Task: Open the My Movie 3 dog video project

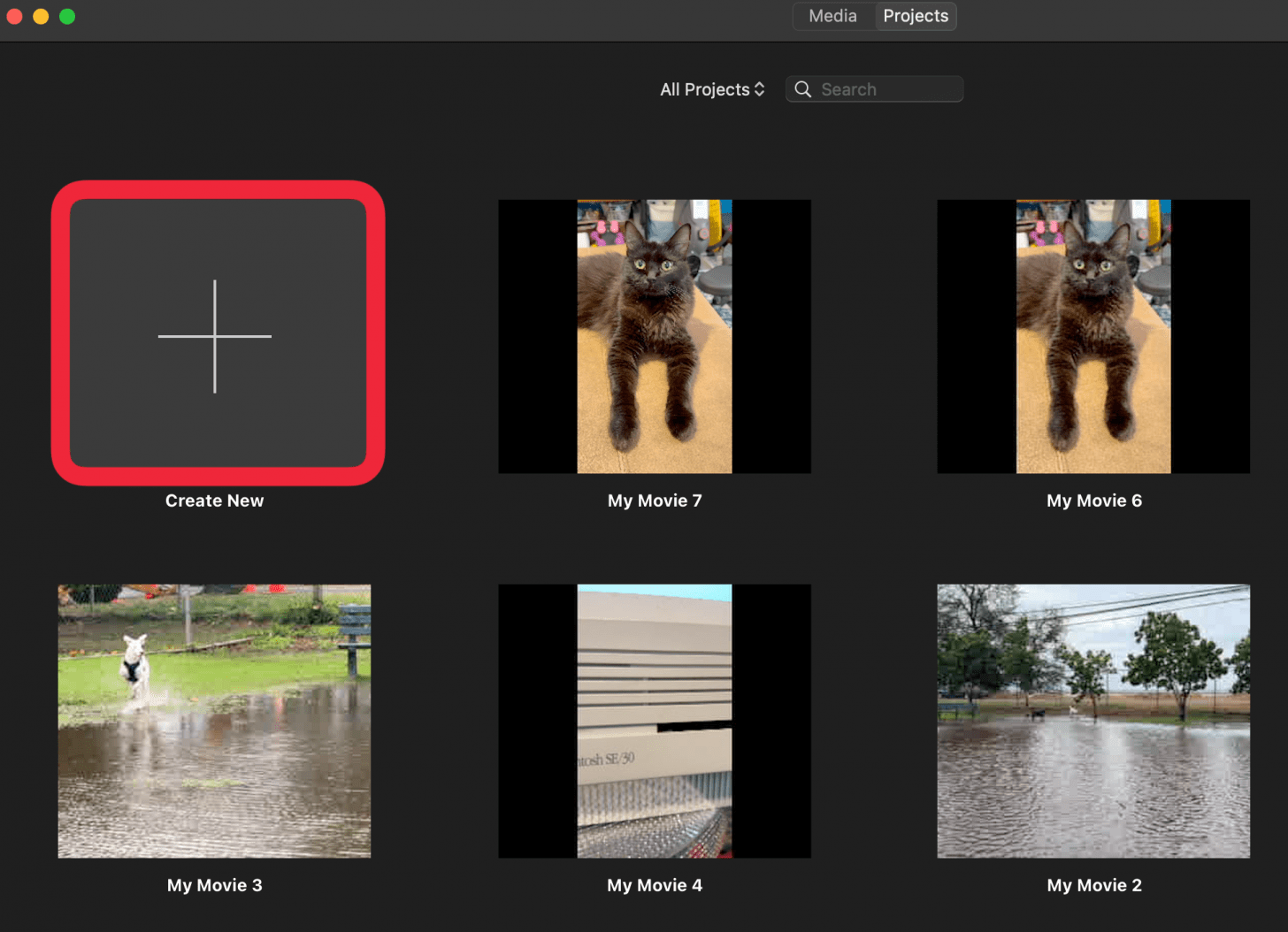Action: coord(214,721)
